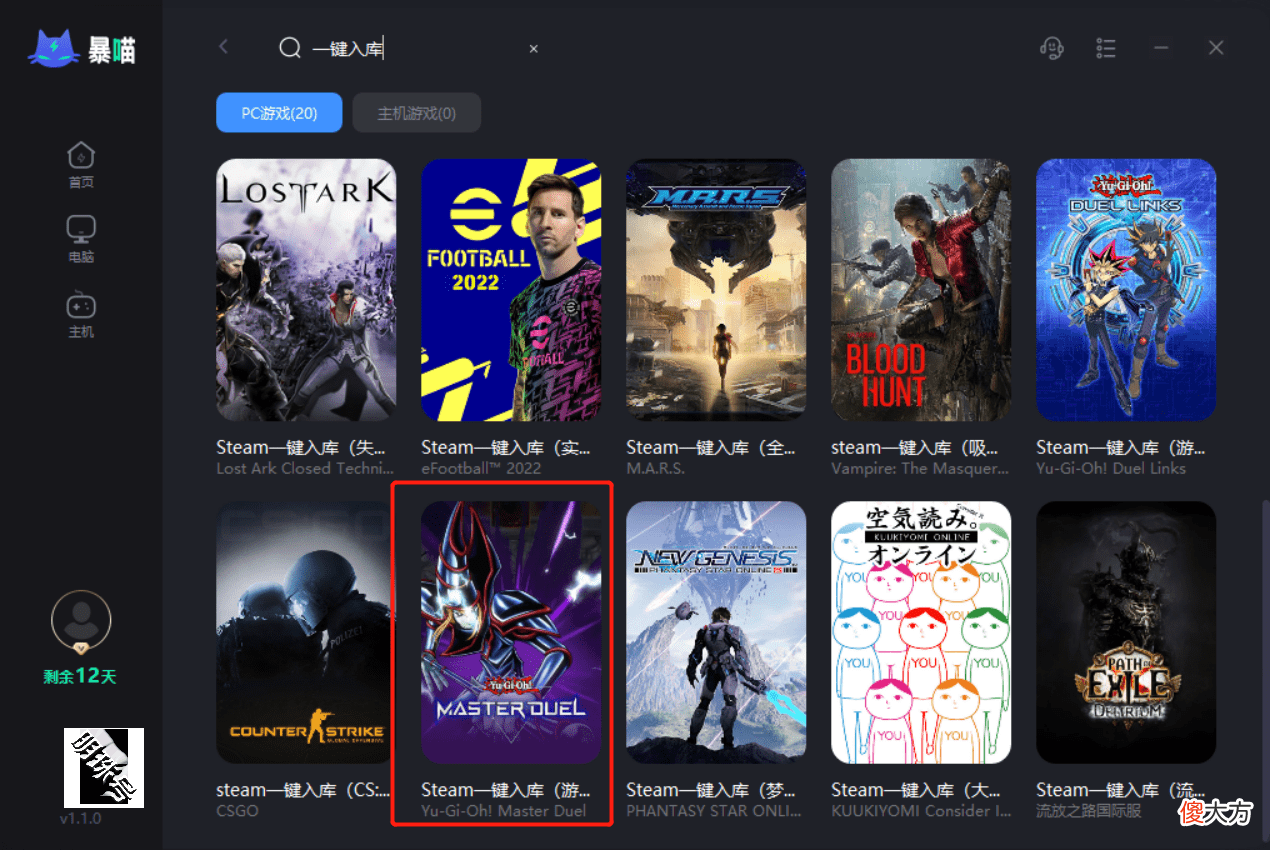Open the Lost Ark game cover

(x=306, y=290)
